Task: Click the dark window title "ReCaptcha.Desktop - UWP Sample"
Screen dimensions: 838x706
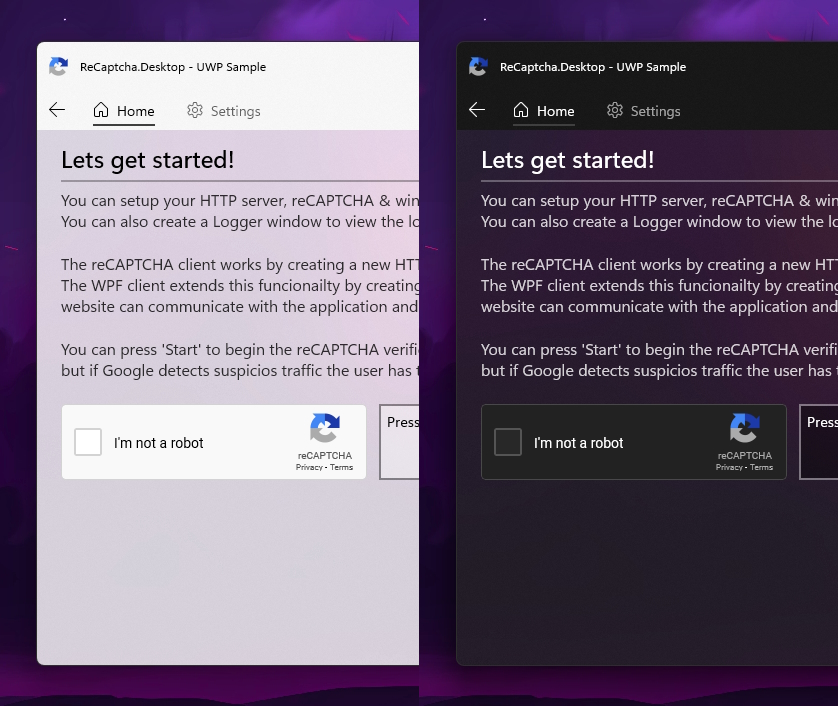Action: point(593,67)
